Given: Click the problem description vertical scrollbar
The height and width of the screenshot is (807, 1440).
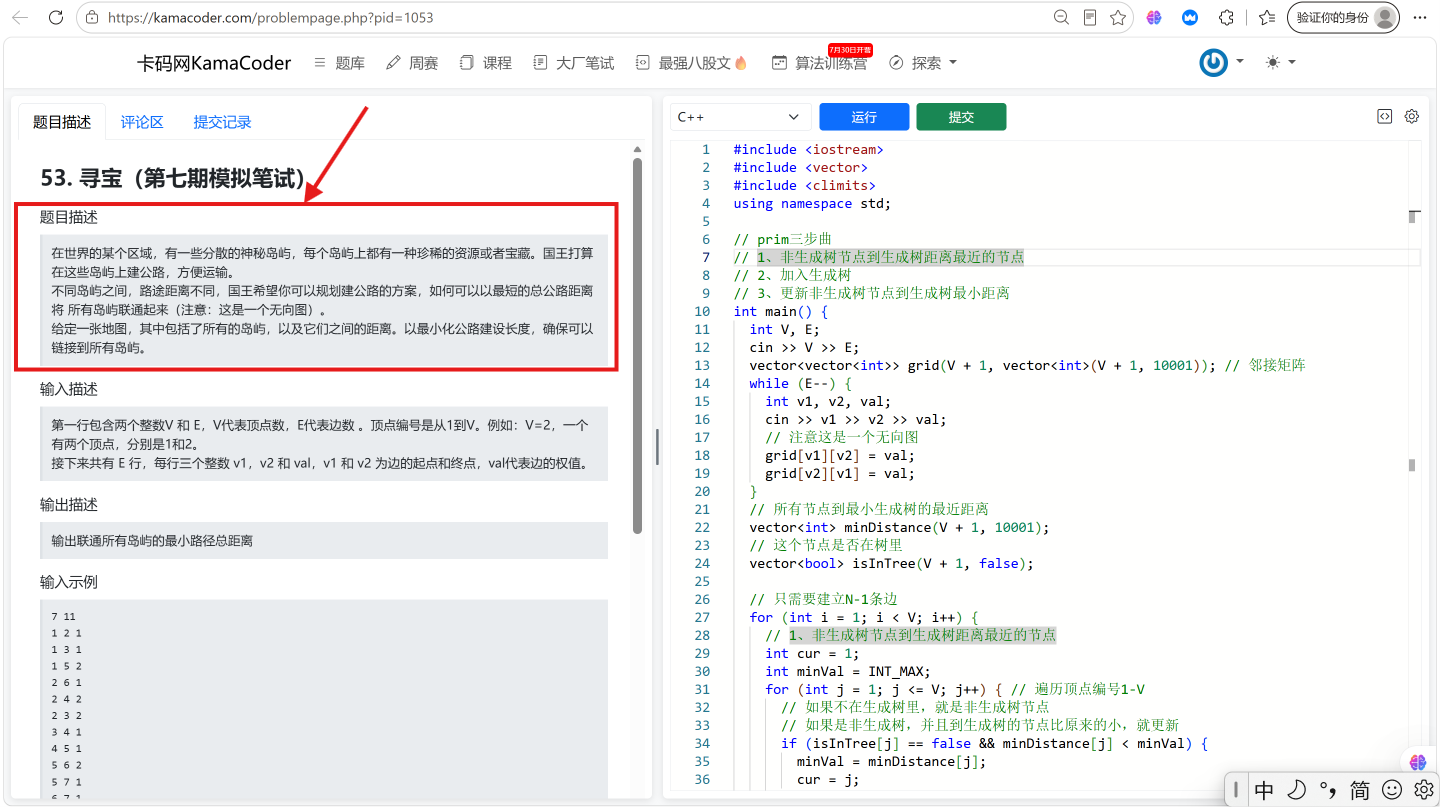Looking at the screenshot, I should click(637, 345).
